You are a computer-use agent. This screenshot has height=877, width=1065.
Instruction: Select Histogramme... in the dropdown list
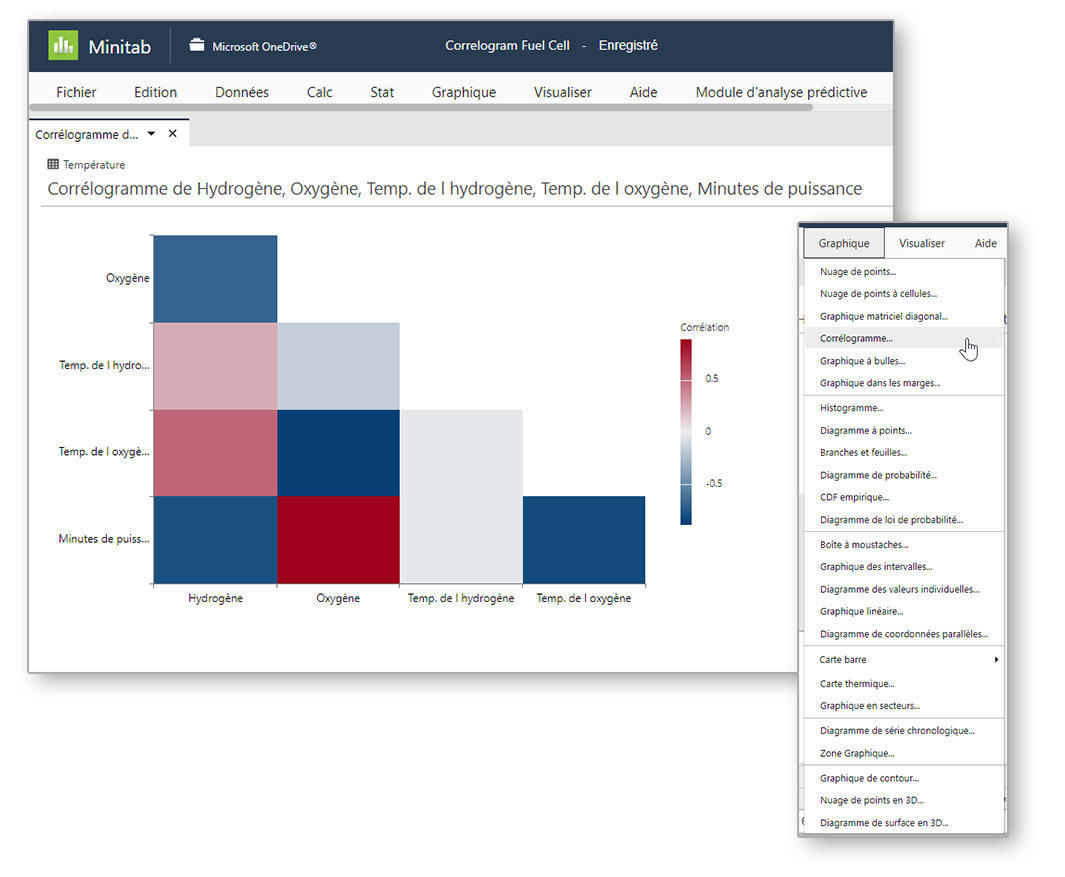tap(851, 408)
